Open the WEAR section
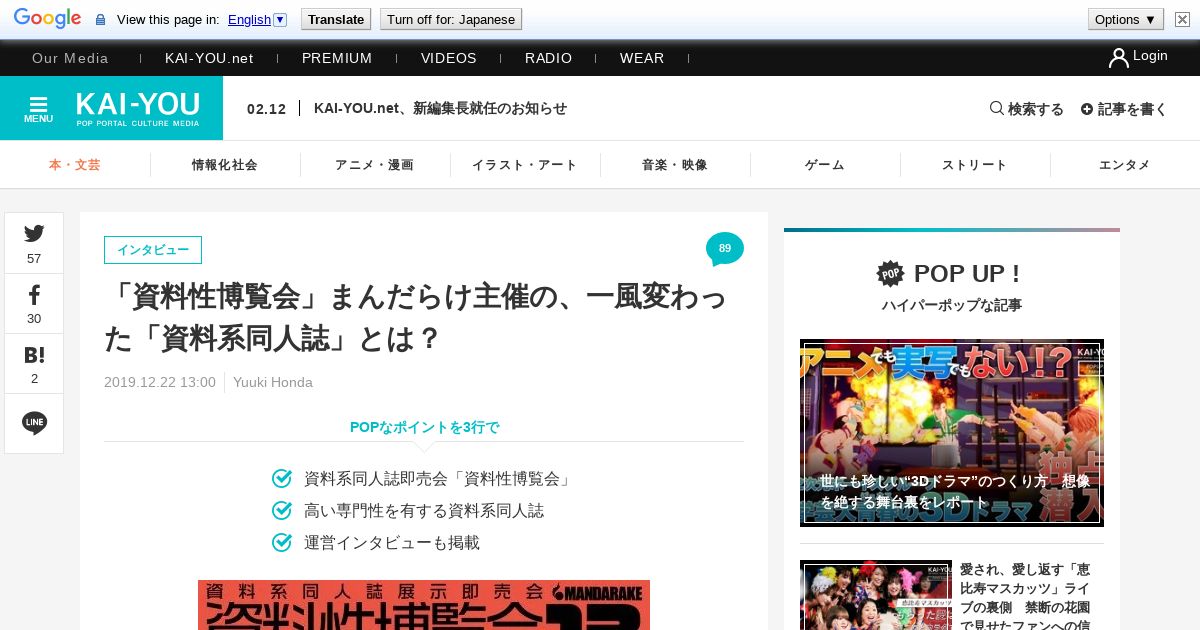 (642, 58)
